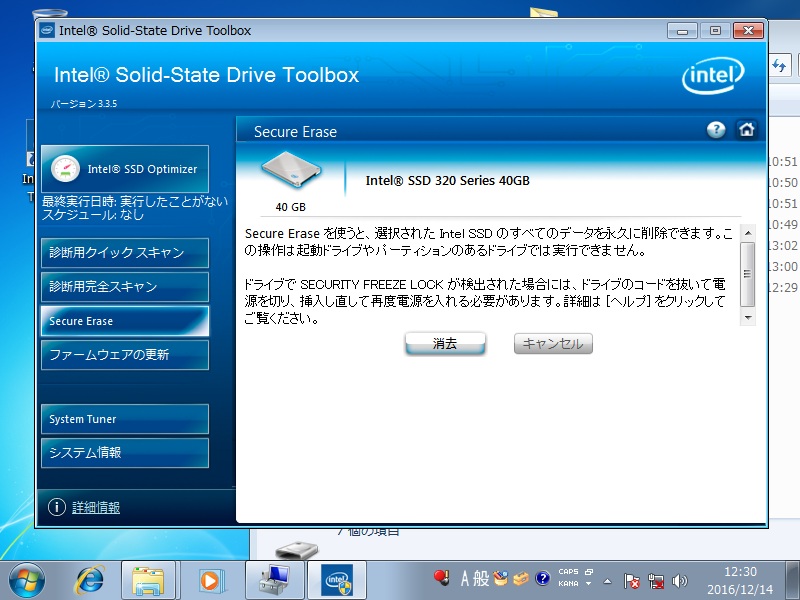Open Windows Explorer folder taskbar icon
Image resolution: width=800 pixels, height=600 pixels.
tap(148, 581)
